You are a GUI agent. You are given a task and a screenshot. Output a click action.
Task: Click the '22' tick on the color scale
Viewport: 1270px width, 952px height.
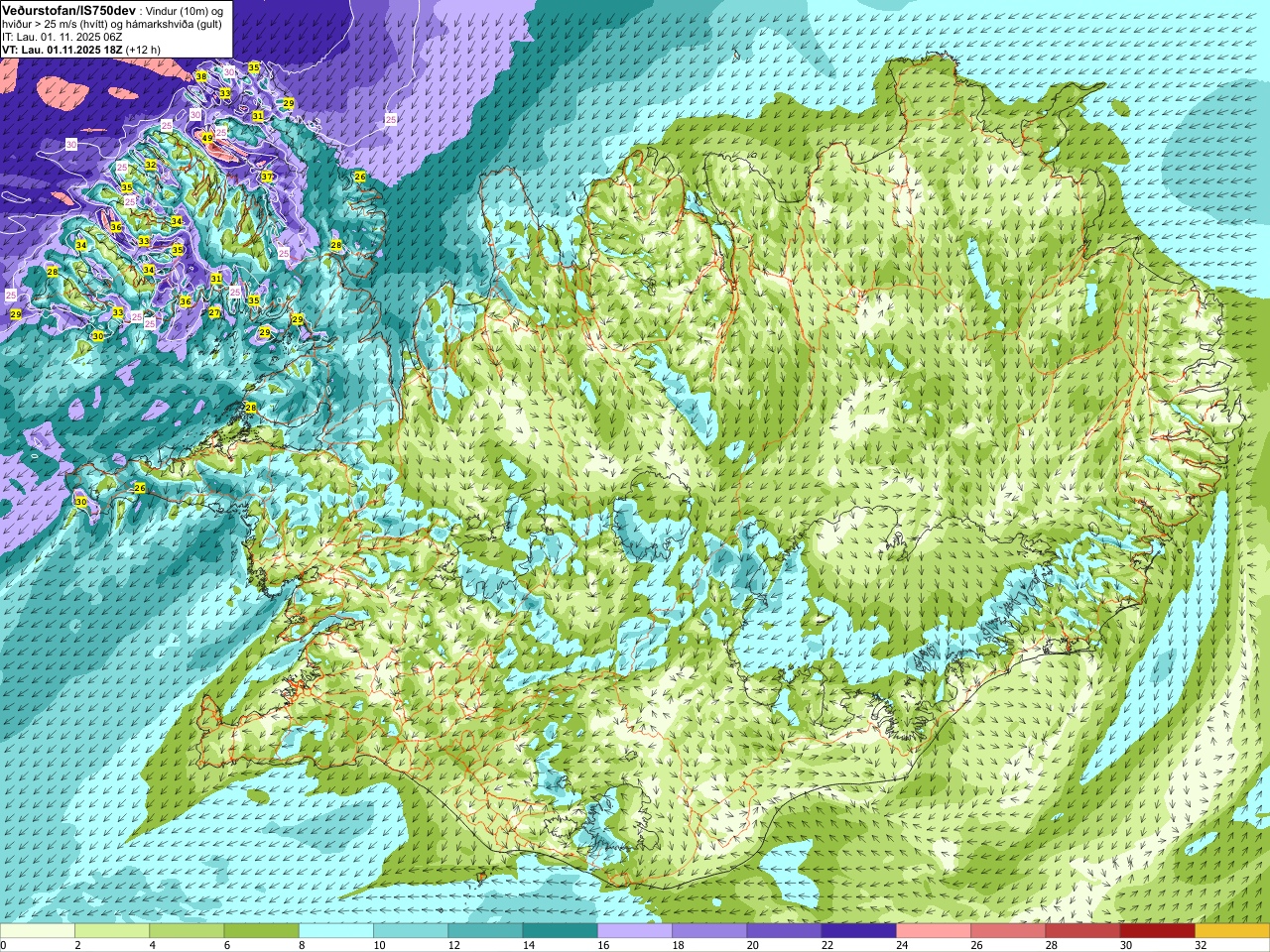point(826,945)
